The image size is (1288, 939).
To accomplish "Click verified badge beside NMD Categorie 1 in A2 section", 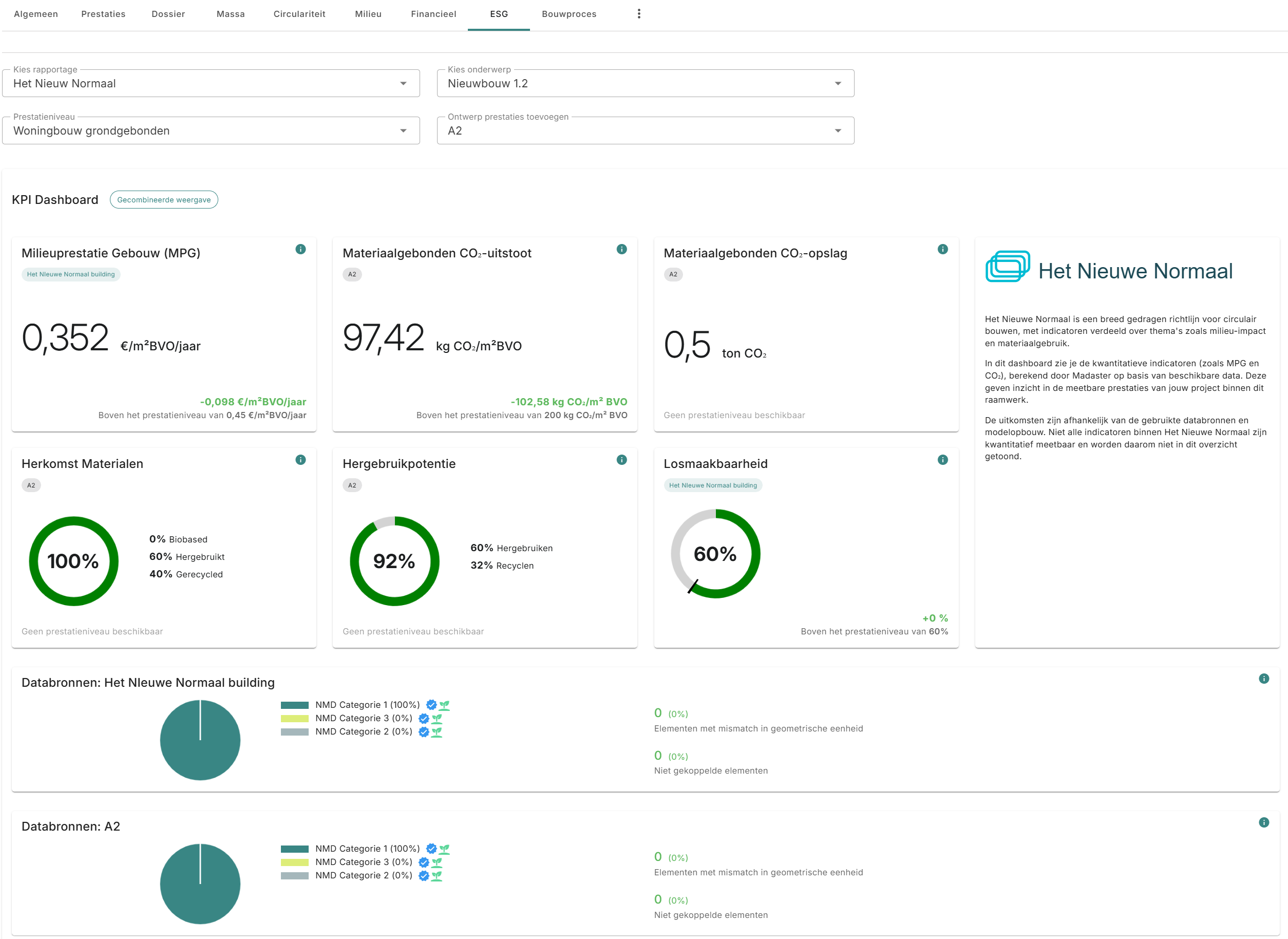I will [x=431, y=849].
